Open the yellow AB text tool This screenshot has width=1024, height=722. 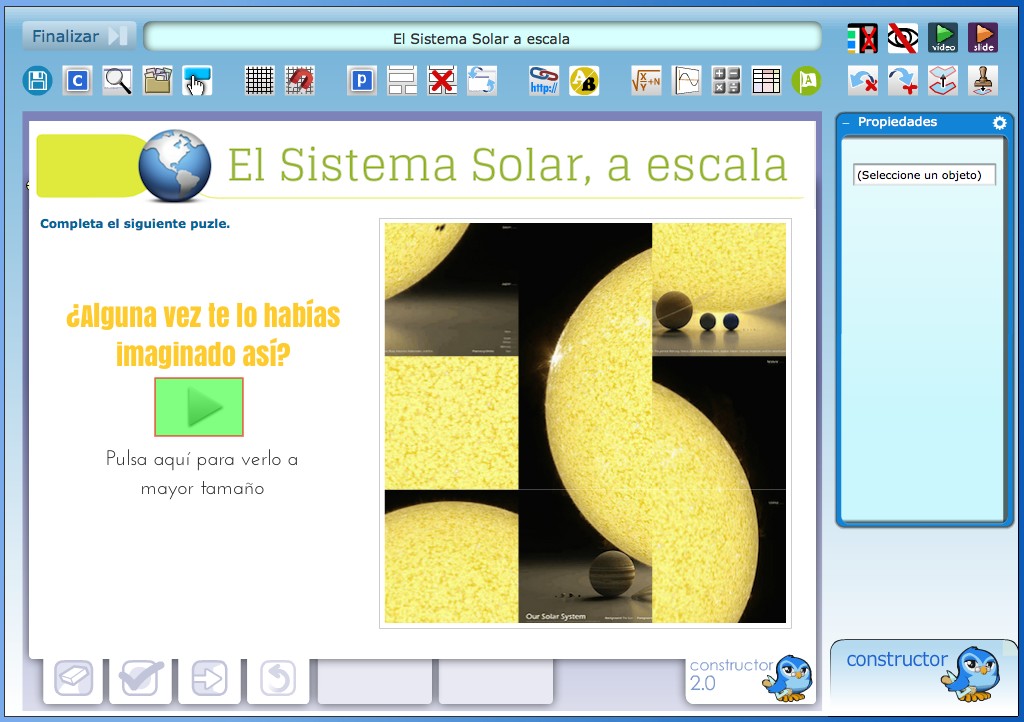click(x=584, y=81)
